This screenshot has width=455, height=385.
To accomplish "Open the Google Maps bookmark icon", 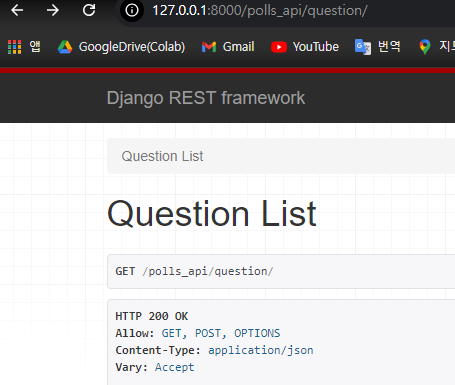I will pyautogui.click(x=425, y=47).
